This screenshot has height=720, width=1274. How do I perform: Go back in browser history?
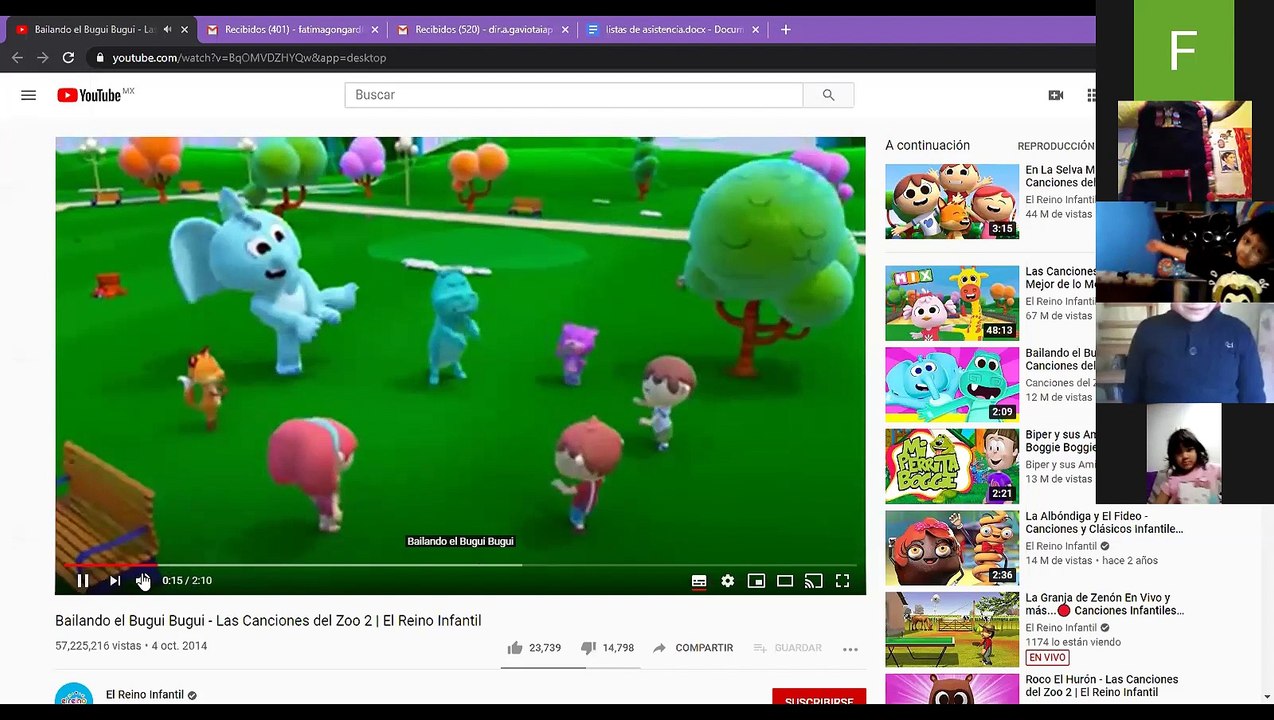[17, 58]
